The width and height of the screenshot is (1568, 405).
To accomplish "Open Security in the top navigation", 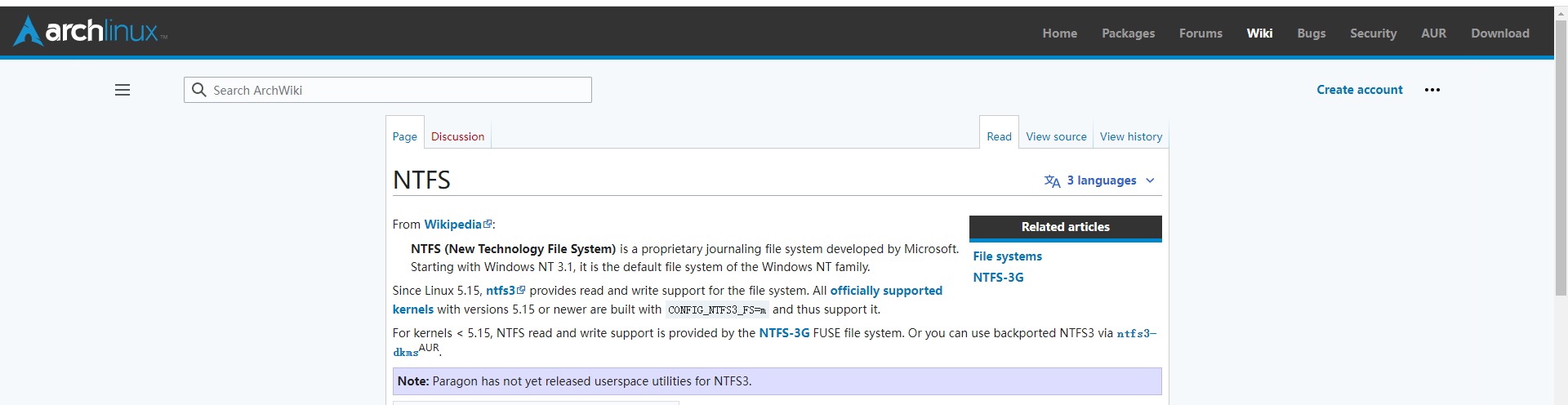I will tap(1373, 33).
